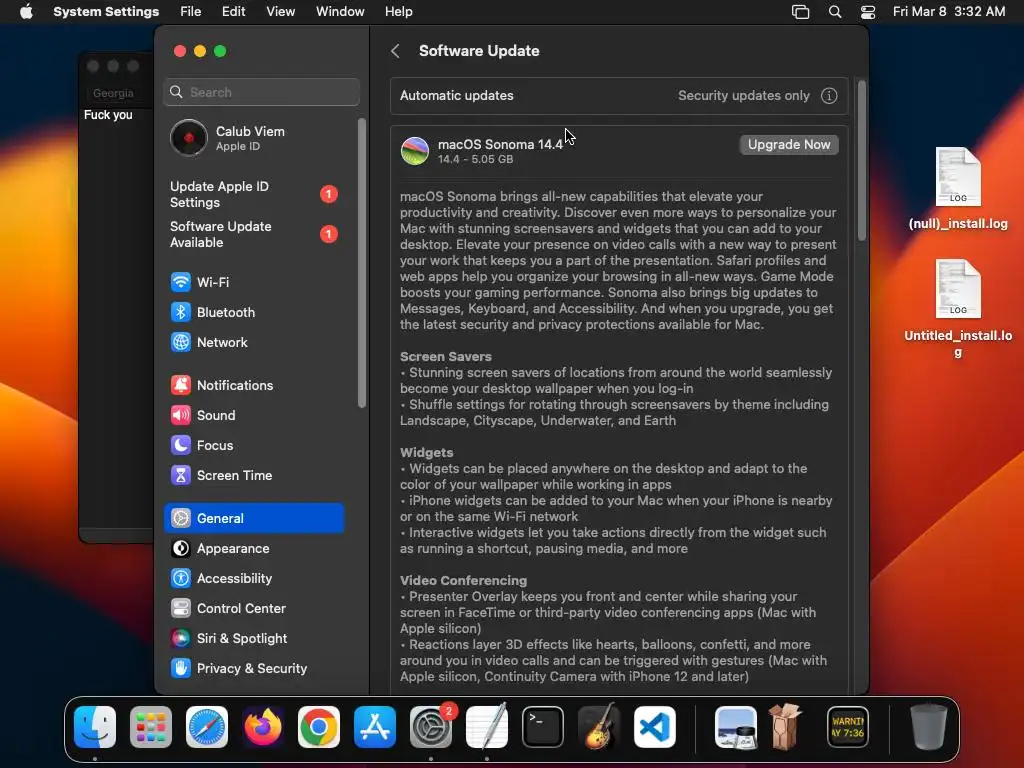Select Software Update Available item

[255, 234]
